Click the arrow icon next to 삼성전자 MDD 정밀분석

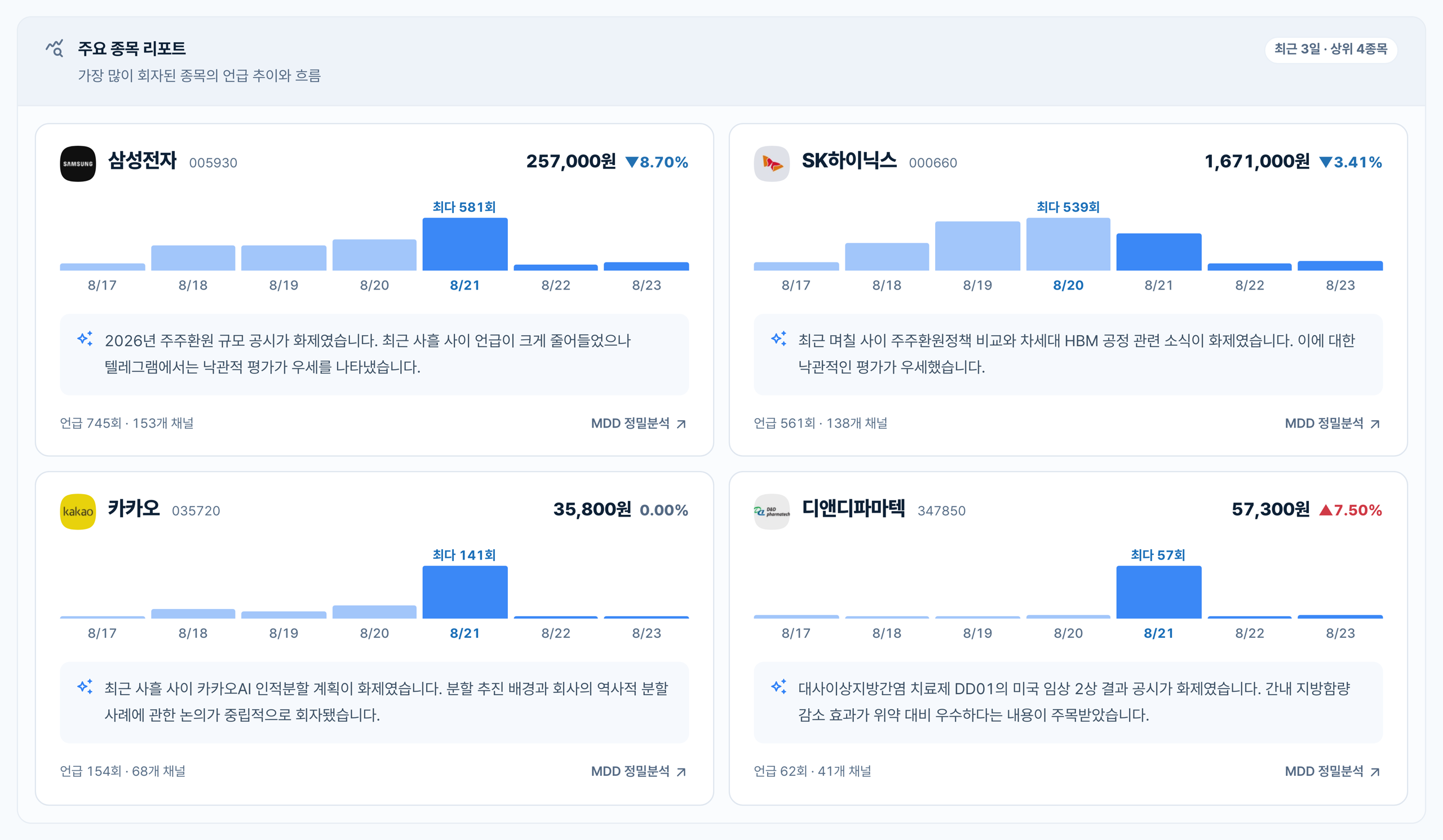681,424
